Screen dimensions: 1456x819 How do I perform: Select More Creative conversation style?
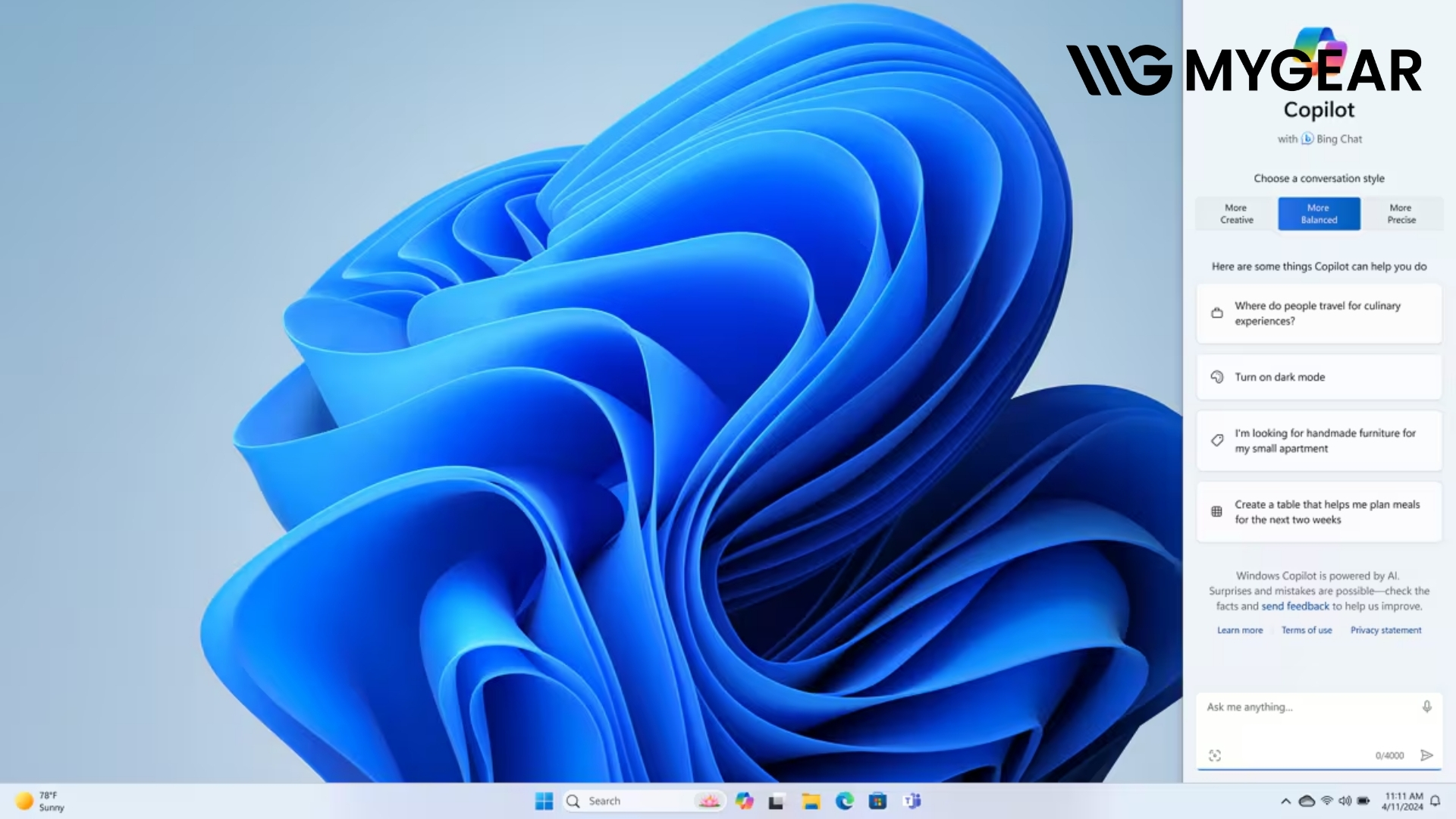coord(1237,214)
